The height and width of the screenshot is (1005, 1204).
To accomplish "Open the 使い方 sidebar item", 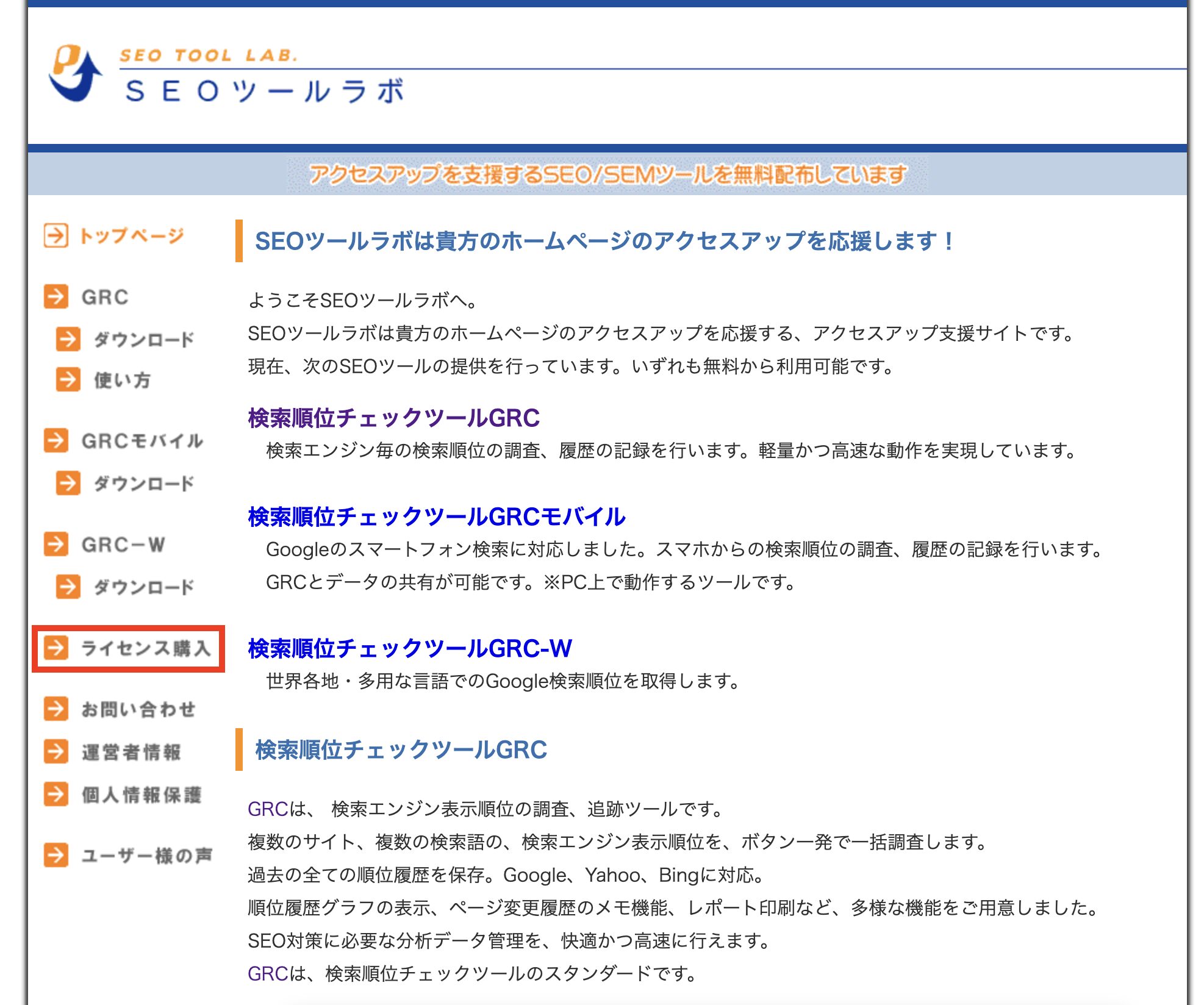I will coord(122,380).
